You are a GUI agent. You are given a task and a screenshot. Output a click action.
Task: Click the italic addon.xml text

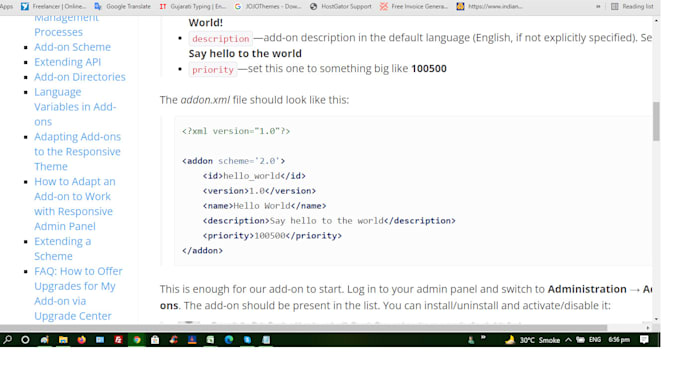click(x=205, y=100)
